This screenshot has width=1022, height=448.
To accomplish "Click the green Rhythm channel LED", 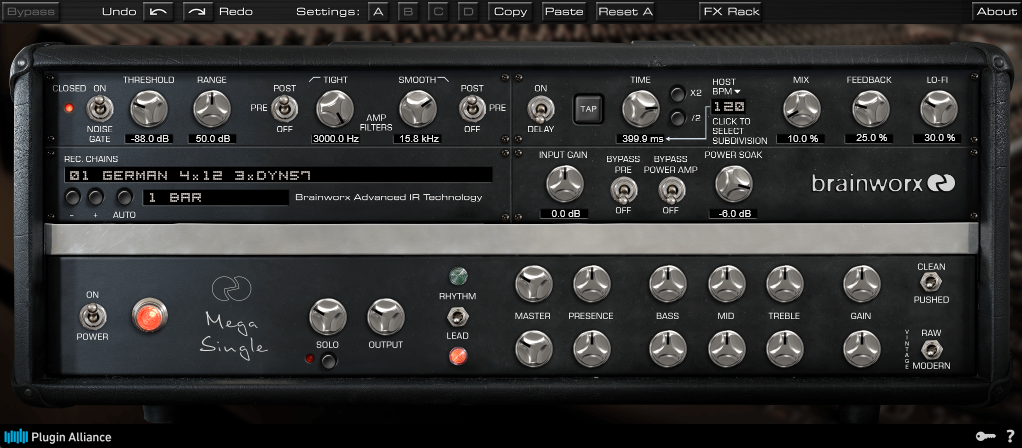I will (x=458, y=275).
